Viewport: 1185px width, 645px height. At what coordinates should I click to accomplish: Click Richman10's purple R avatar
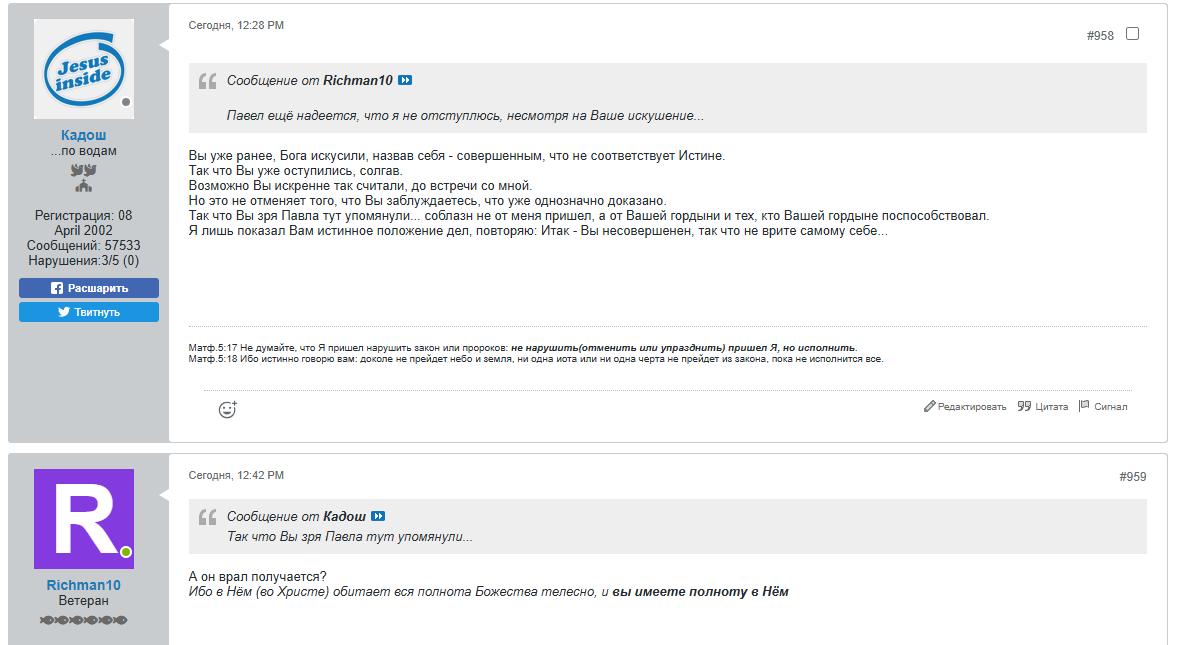tap(83, 518)
